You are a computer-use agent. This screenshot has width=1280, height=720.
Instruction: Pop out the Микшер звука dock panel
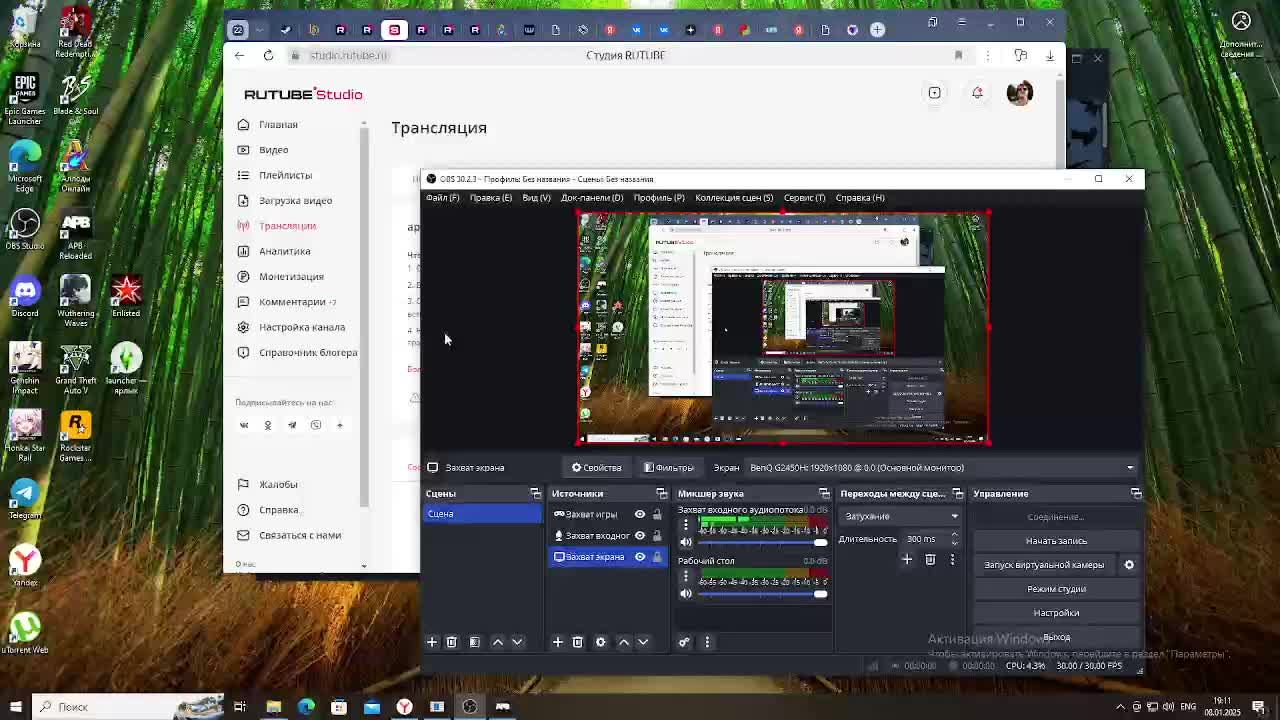pyautogui.click(x=824, y=493)
